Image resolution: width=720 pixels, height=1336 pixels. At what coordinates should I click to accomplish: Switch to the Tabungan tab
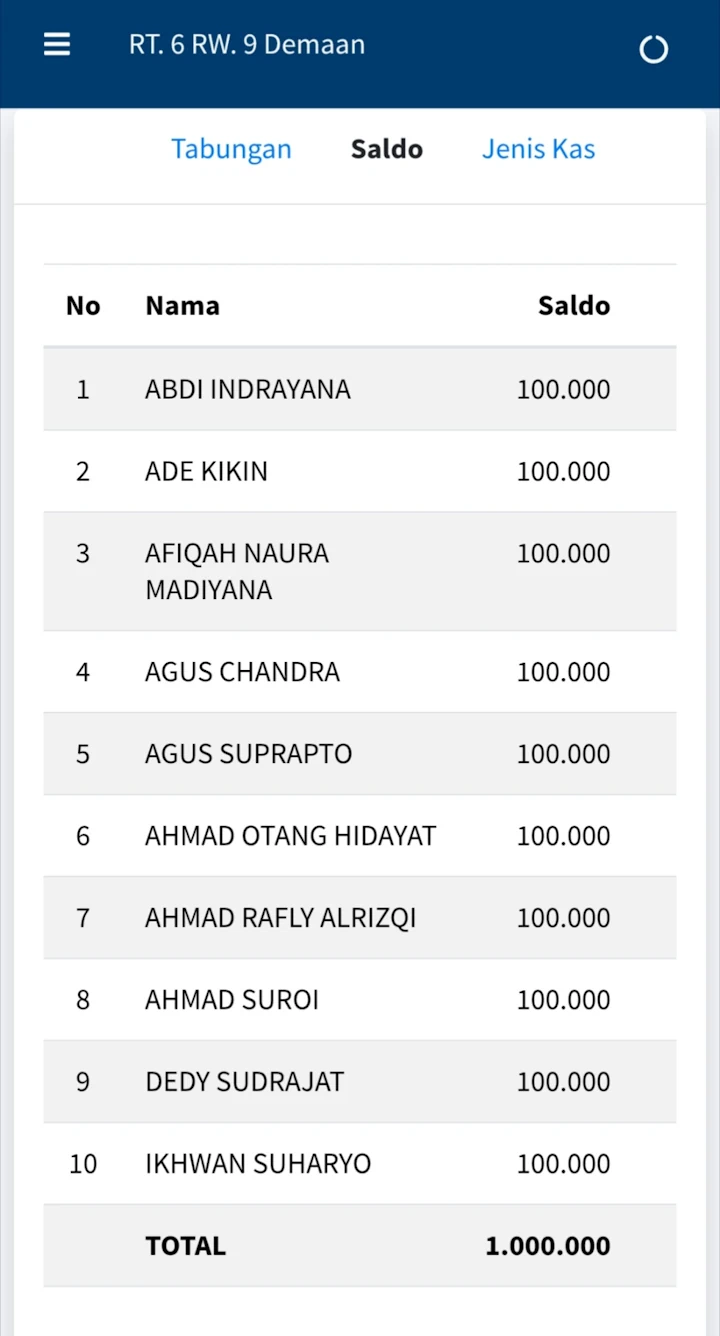click(231, 149)
